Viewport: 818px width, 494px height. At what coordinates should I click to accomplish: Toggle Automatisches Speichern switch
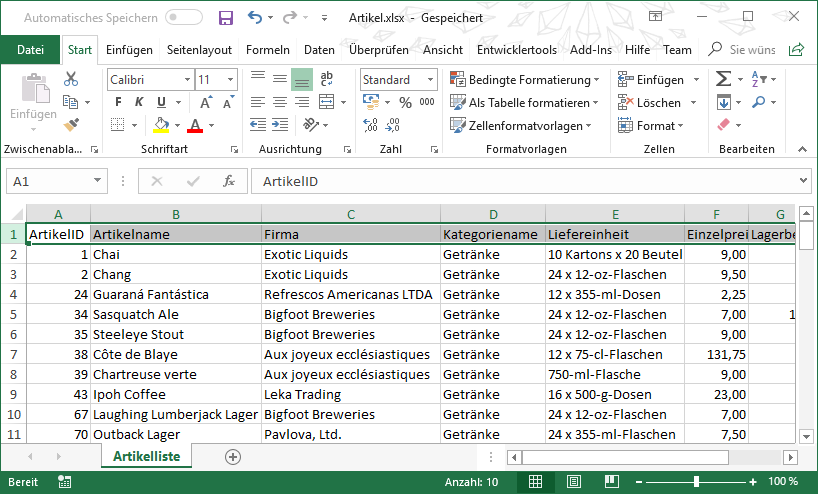184,18
